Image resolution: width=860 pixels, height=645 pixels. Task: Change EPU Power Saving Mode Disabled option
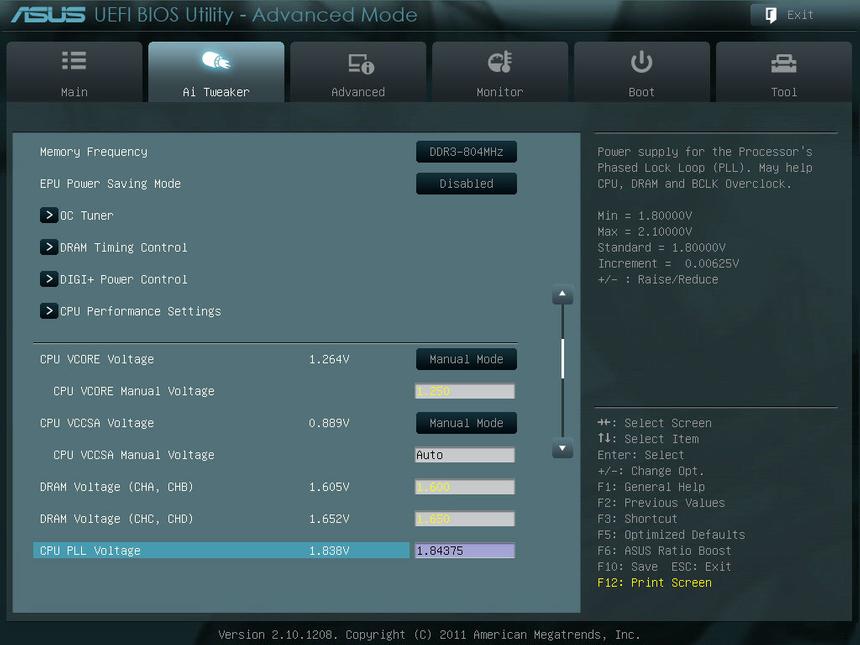tap(466, 184)
